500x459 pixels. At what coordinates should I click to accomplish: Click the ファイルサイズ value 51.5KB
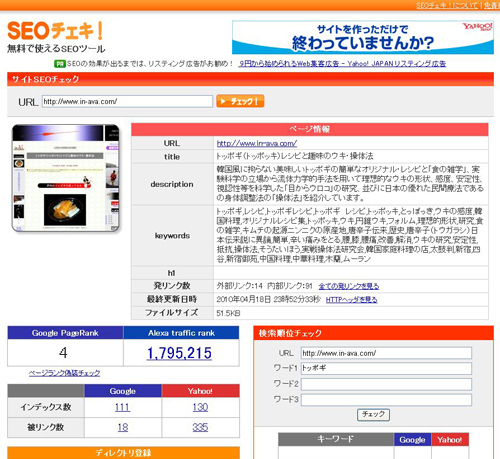tap(228, 313)
